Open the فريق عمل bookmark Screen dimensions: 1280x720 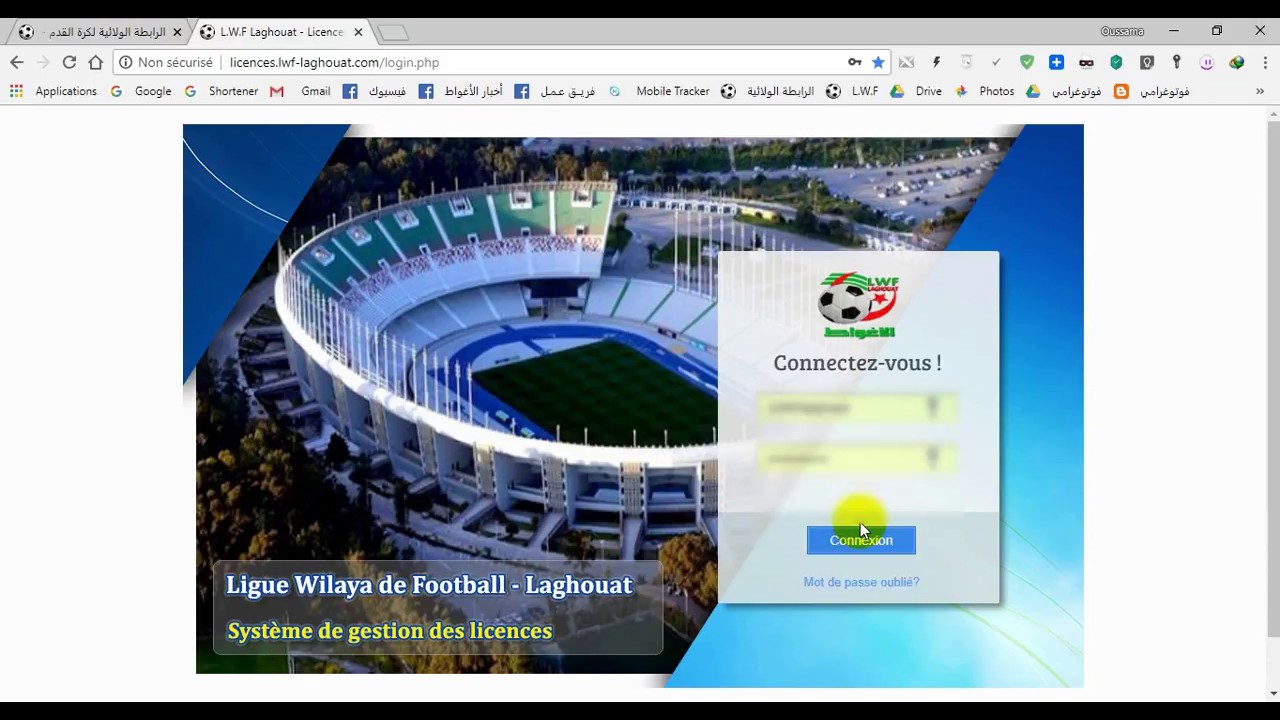(555, 91)
